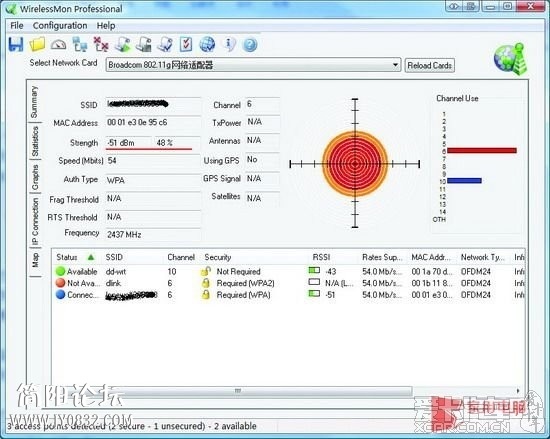Click the scroll with green arrow icon
Image resolution: width=550 pixels, height=439 pixels.
click(122, 45)
